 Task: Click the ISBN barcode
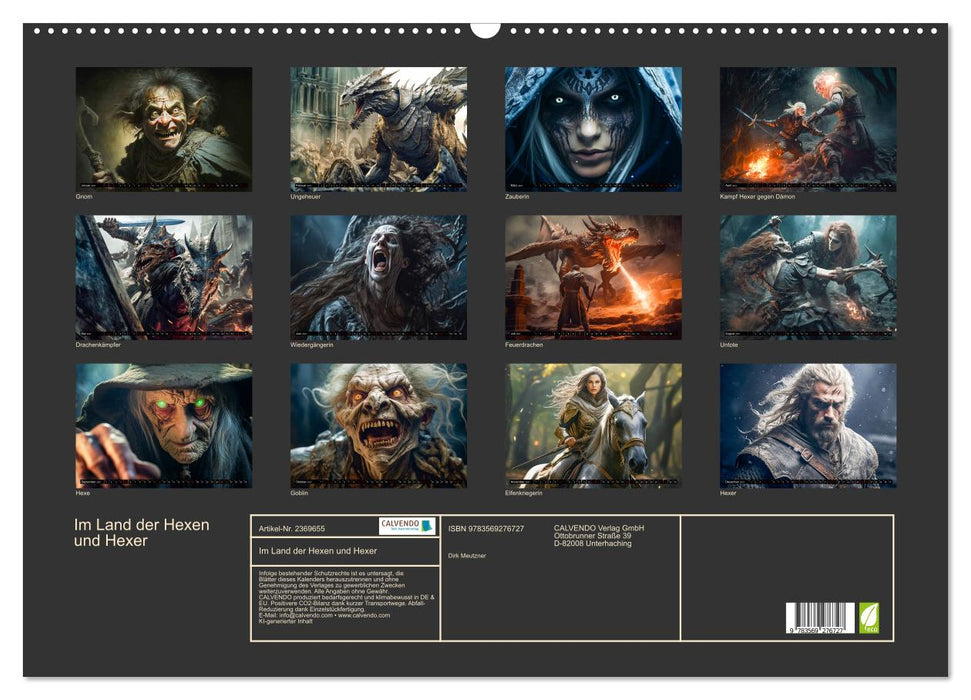(x=820, y=618)
